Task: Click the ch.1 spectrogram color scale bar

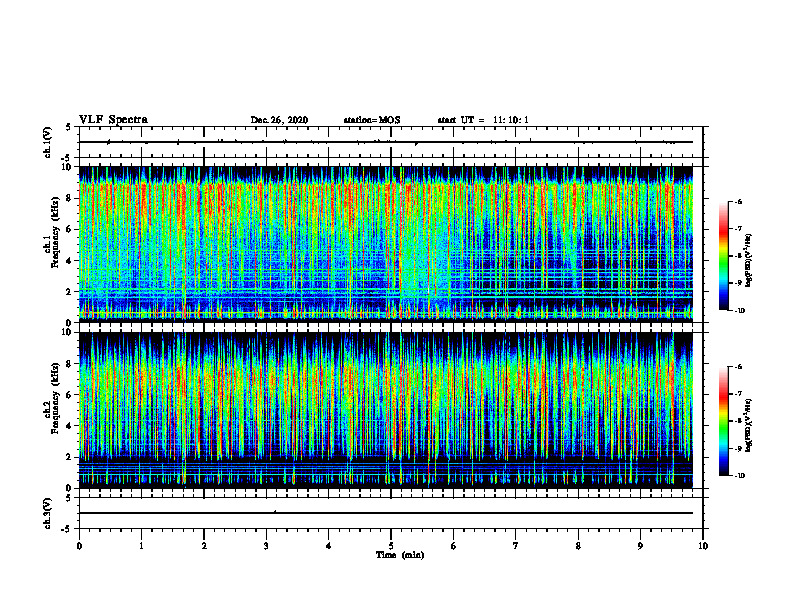Action: [723, 256]
